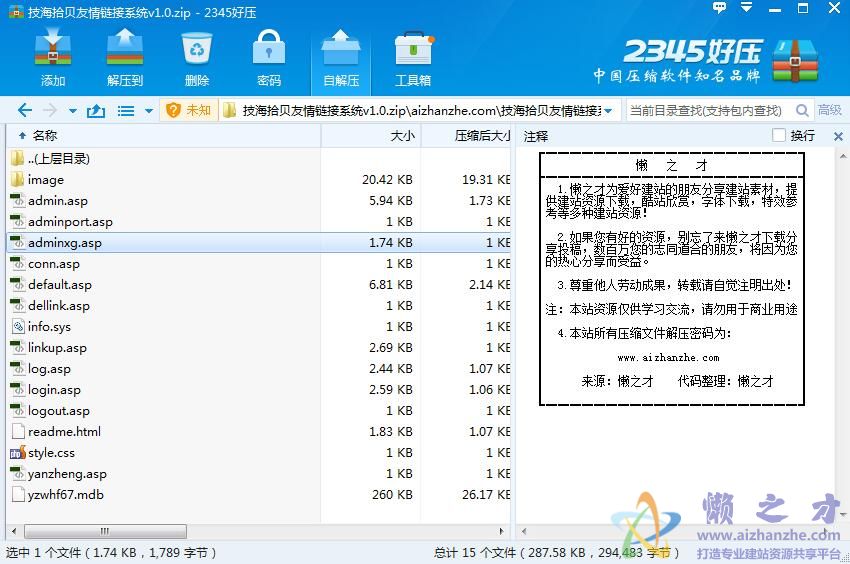The width and height of the screenshot is (850, 564).
Task: Click the address bar folder icon
Action: pos(230,111)
